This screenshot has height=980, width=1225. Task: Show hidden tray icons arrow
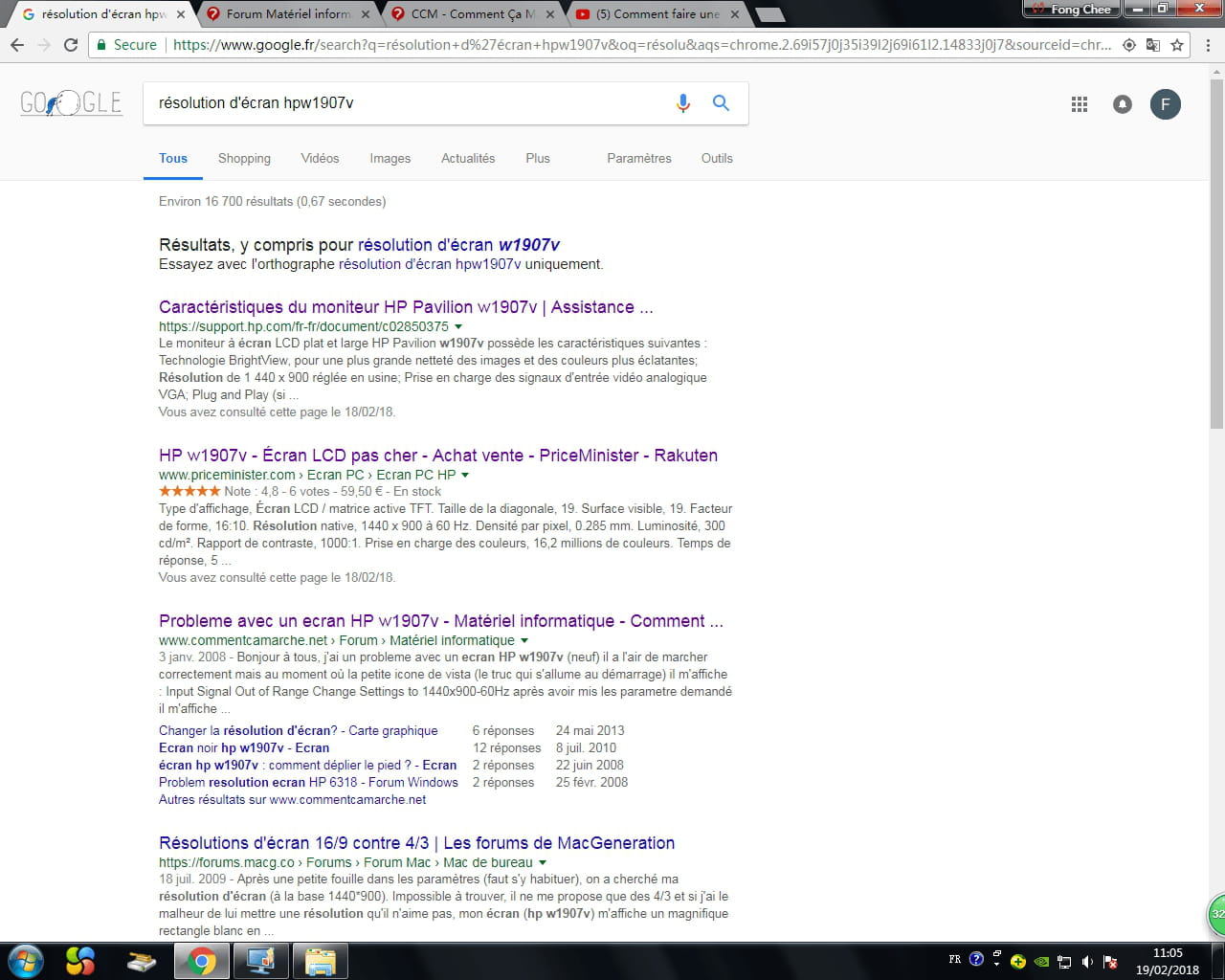pyautogui.click(x=996, y=965)
